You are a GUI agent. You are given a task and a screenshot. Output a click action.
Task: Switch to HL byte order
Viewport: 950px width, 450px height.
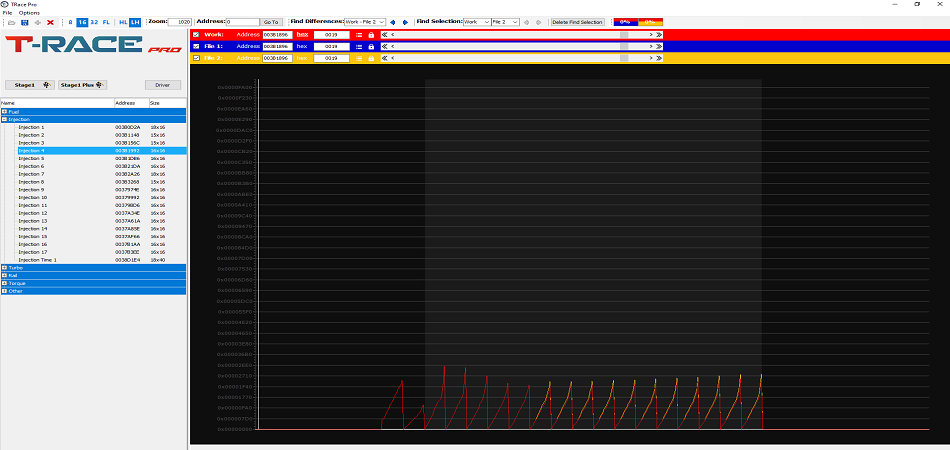pyautogui.click(x=123, y=21)
